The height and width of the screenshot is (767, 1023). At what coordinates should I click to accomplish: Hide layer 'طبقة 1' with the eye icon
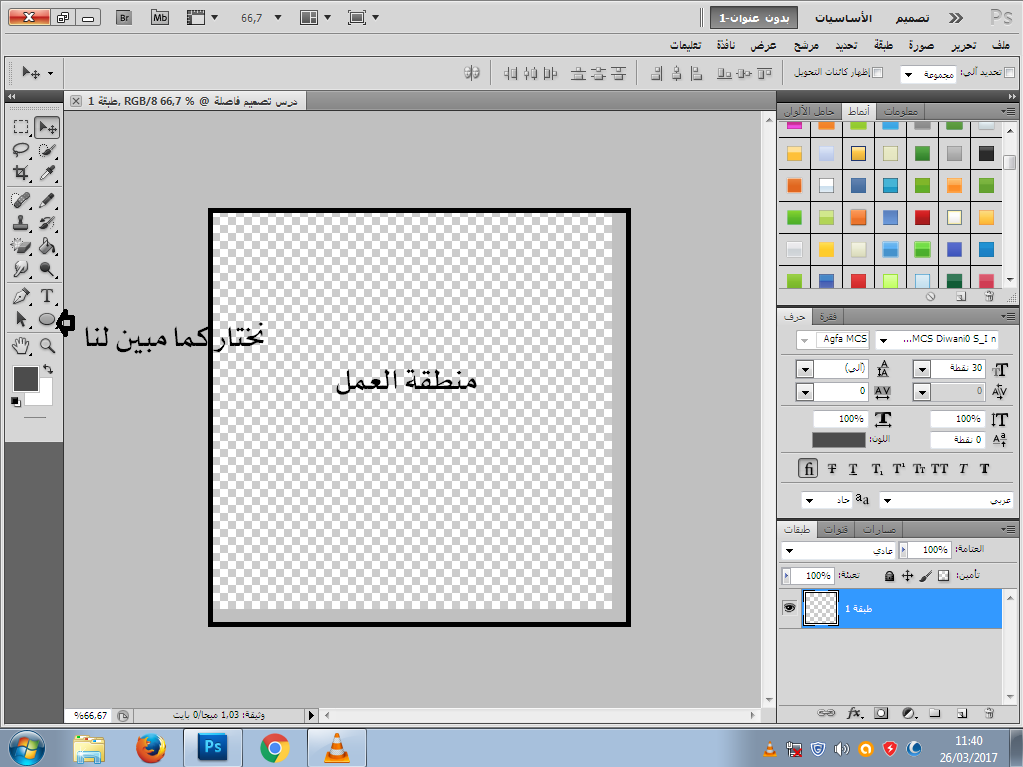click(x=789, y=608)
